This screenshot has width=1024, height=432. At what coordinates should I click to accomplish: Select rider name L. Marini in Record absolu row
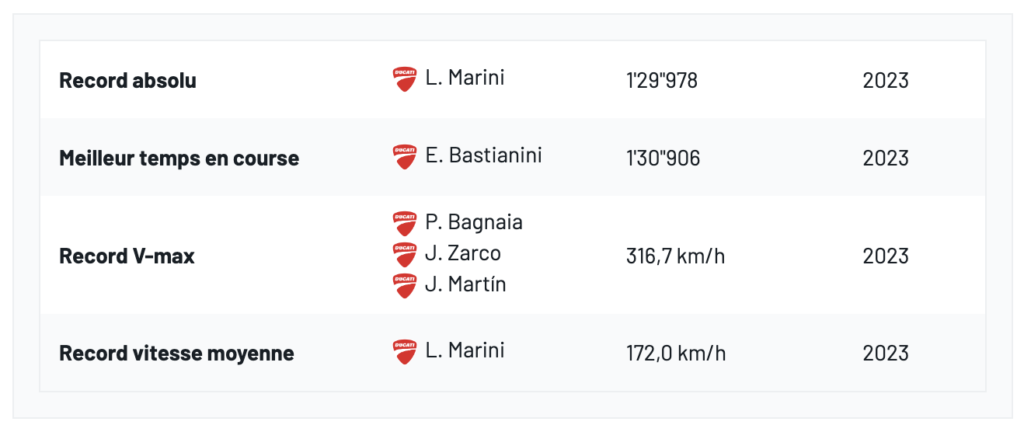[465, 78]
